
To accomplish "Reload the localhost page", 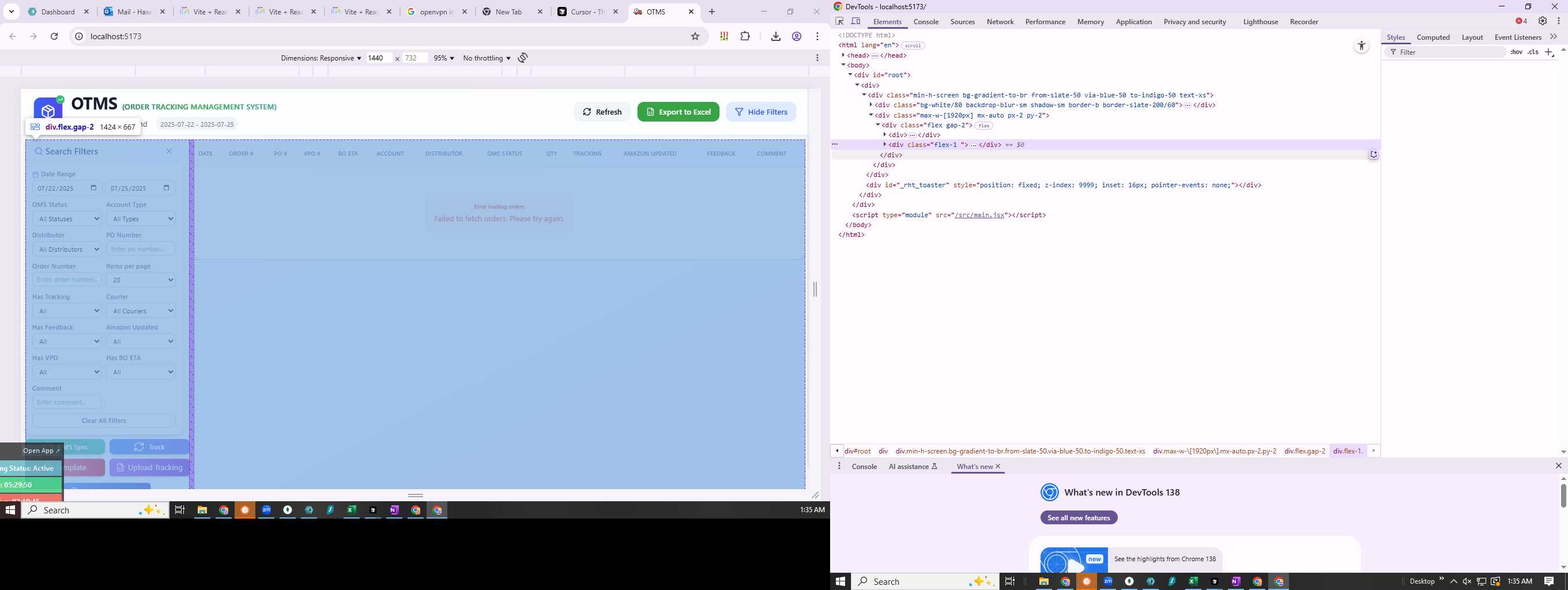I will pos(54,36).
